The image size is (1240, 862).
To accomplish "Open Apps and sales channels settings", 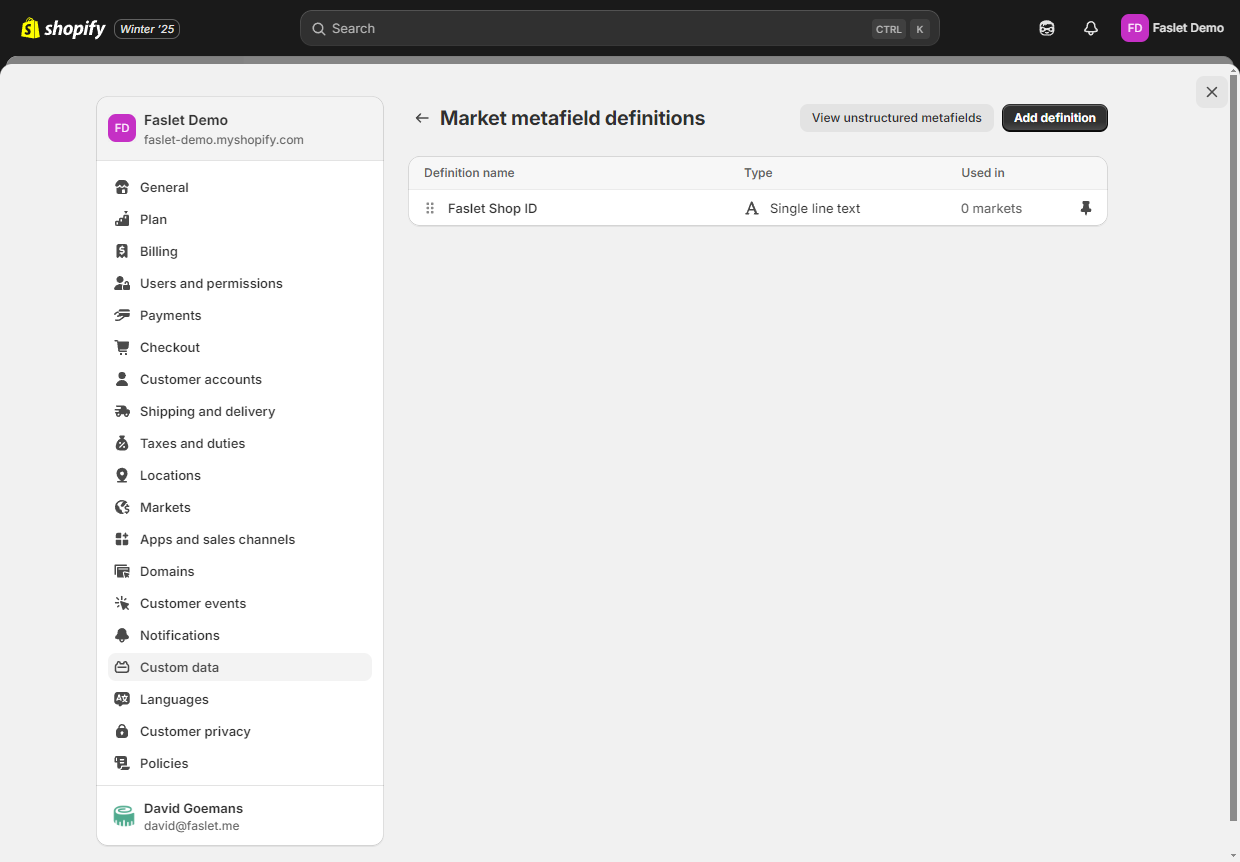I will (x=240, y=539).
